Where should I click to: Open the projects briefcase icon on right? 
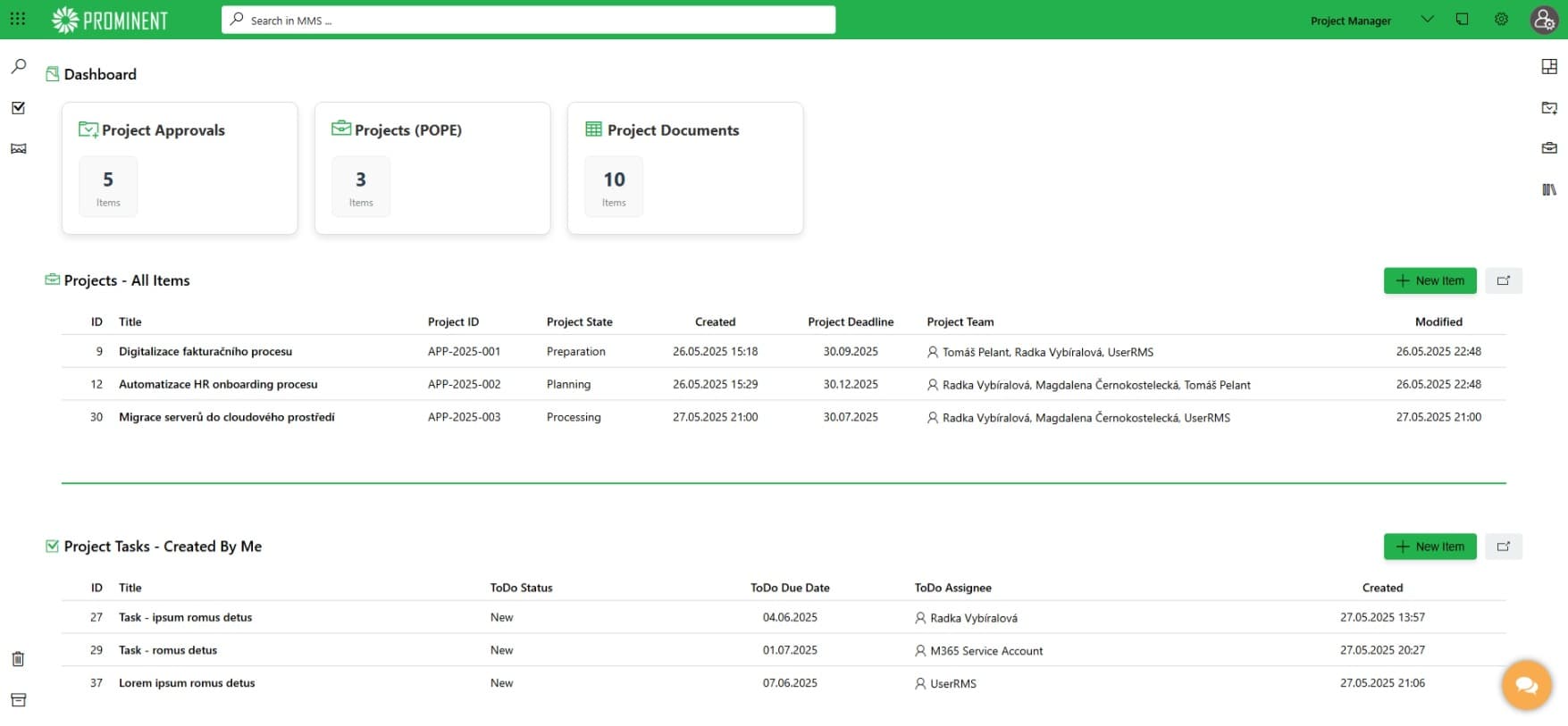click(x=1549, y=148)
